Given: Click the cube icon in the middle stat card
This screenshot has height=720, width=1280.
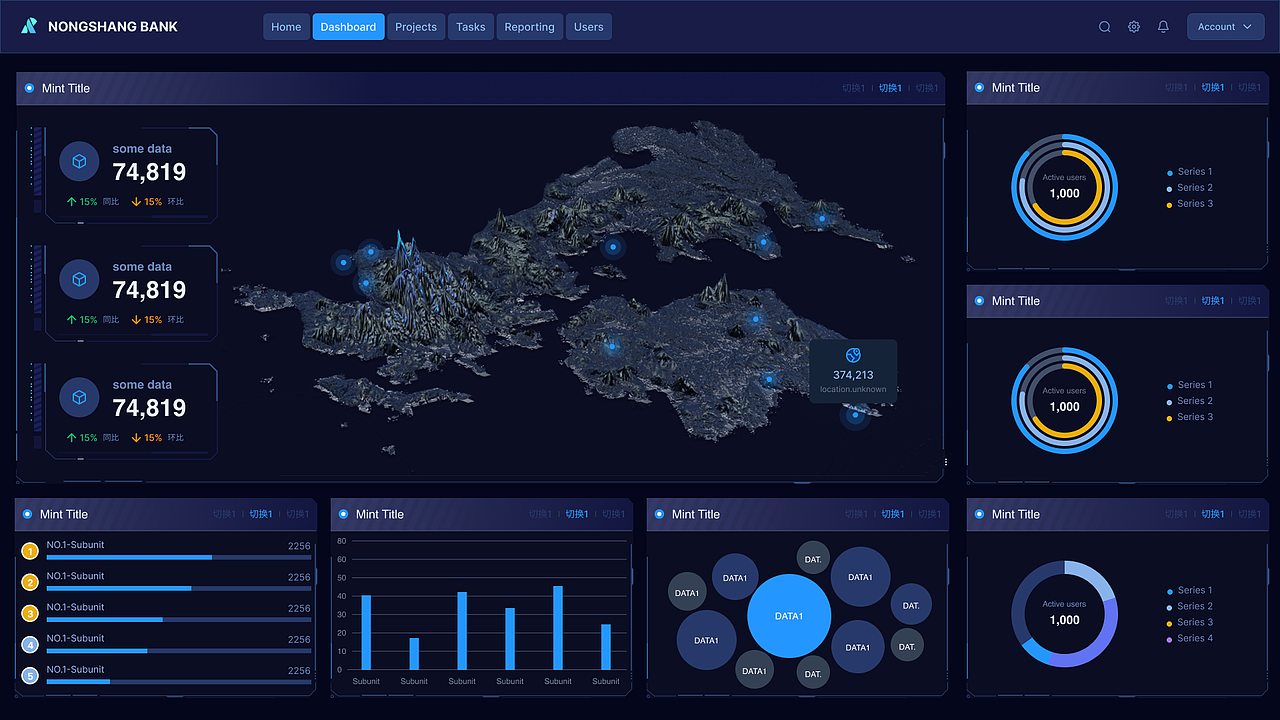Looking at the screenshot, I should (79, 279).
